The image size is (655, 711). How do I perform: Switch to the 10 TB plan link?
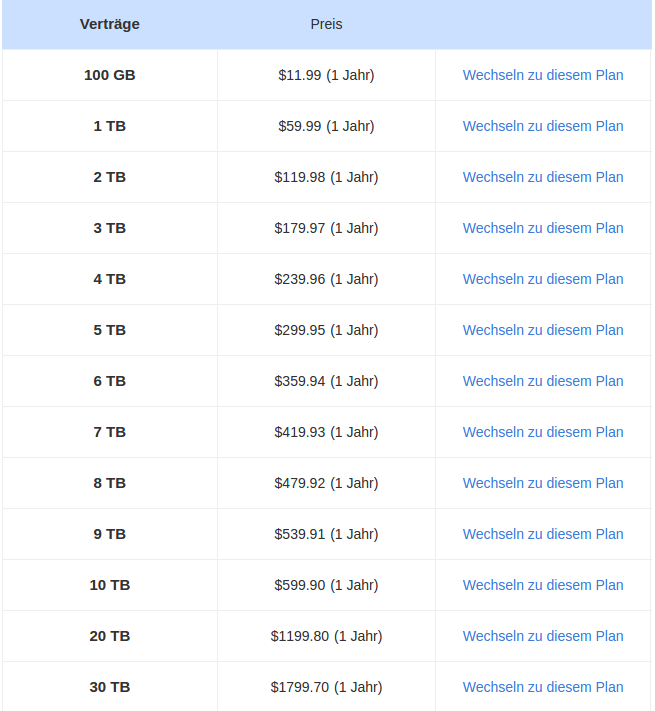[543, 585]
